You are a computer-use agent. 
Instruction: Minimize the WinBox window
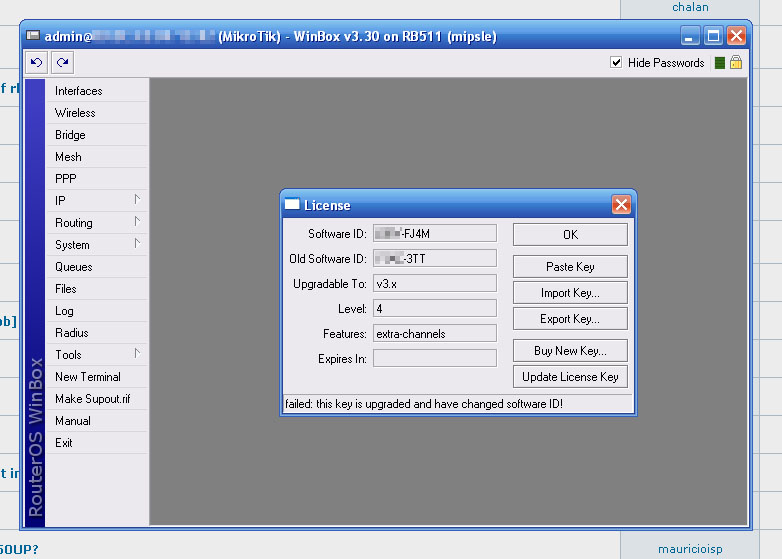690,36
